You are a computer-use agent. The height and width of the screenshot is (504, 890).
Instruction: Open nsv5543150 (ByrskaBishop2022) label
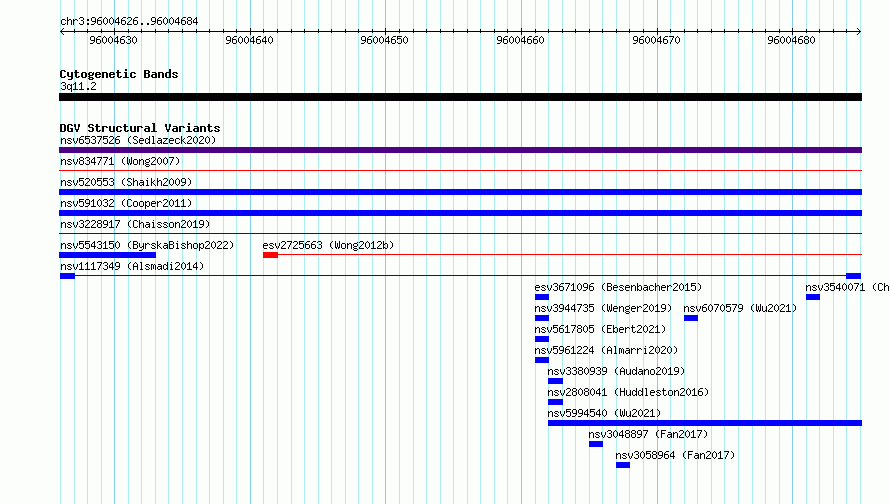(147, 245)
